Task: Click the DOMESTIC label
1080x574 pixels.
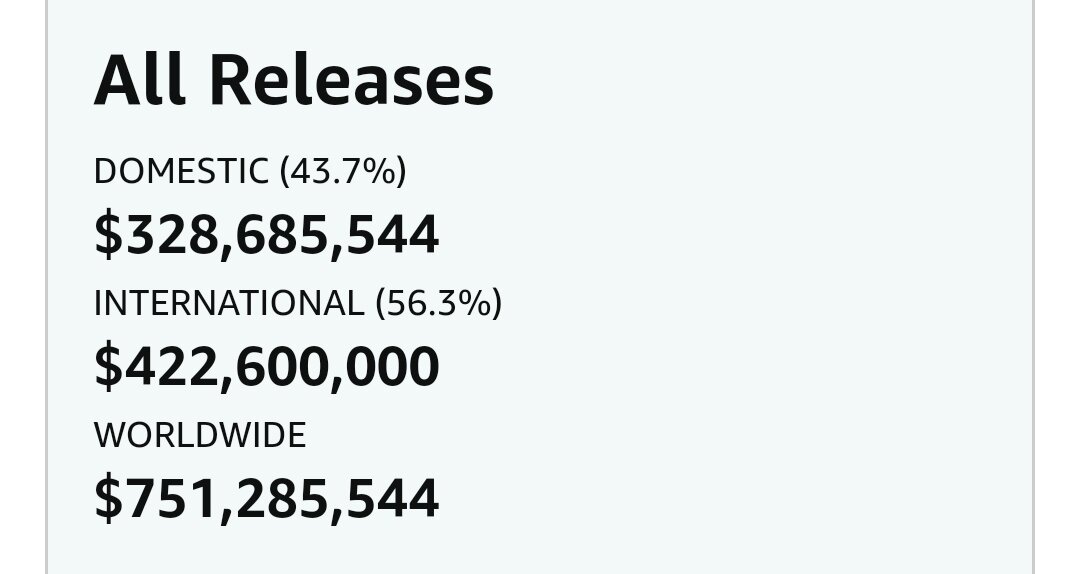Action: [181, 171]
